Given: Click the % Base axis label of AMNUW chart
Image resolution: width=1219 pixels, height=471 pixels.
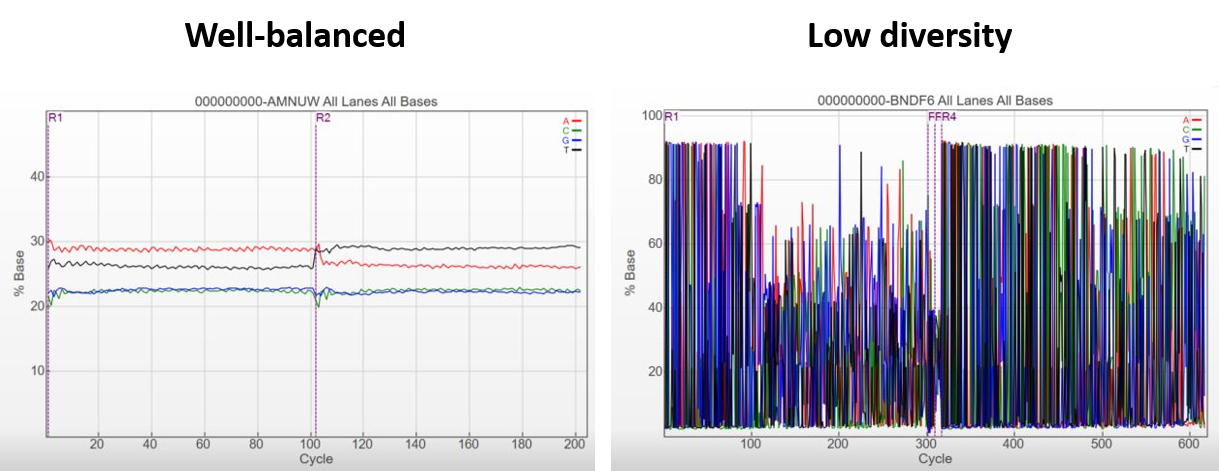Looking at the screenshot, I should point(18,272).
